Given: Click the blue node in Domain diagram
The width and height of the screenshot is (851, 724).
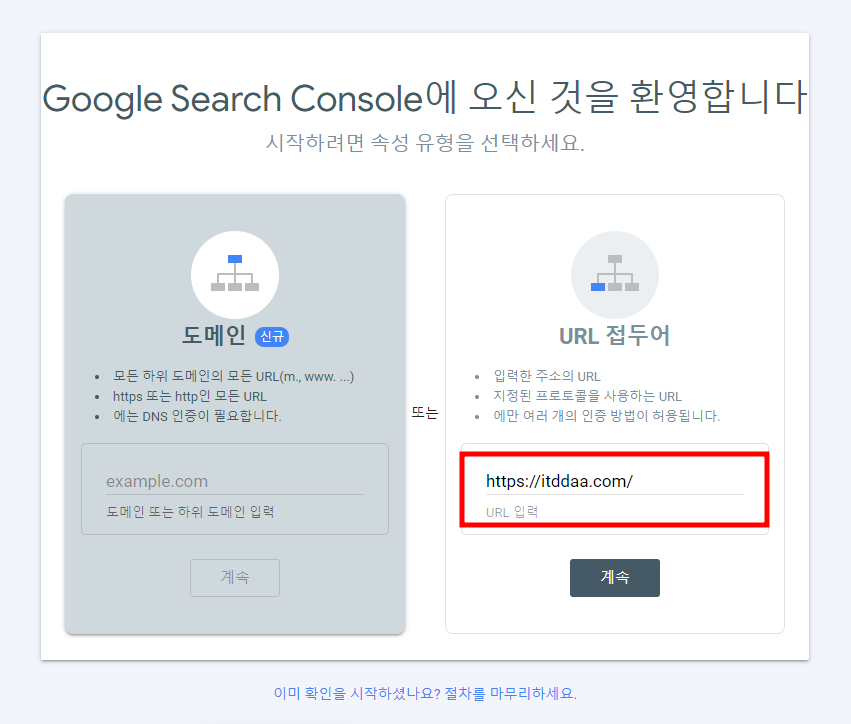Looking at the screenshot, I should pyautogui.click(x=234, y=258).
